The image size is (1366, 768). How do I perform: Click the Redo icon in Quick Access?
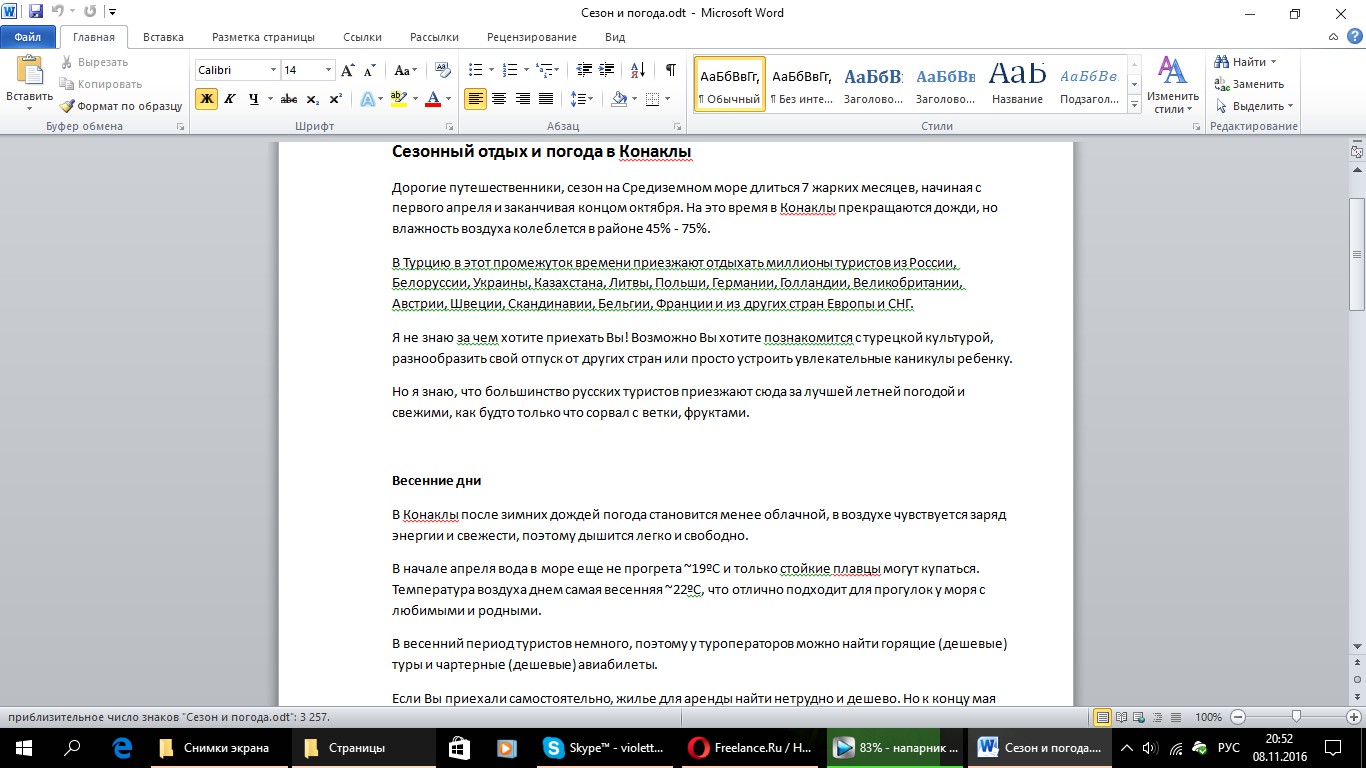pos(90,13)
